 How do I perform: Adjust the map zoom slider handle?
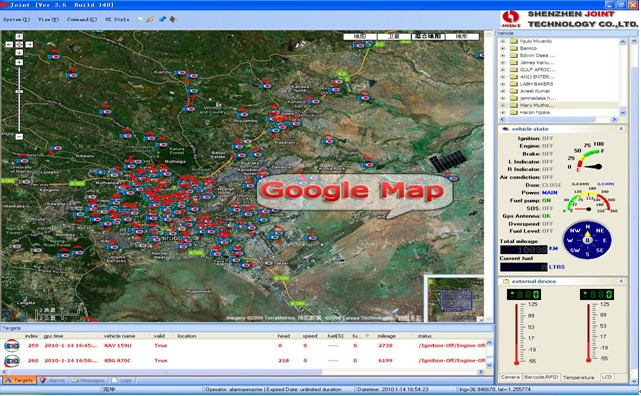coord(19,92)
